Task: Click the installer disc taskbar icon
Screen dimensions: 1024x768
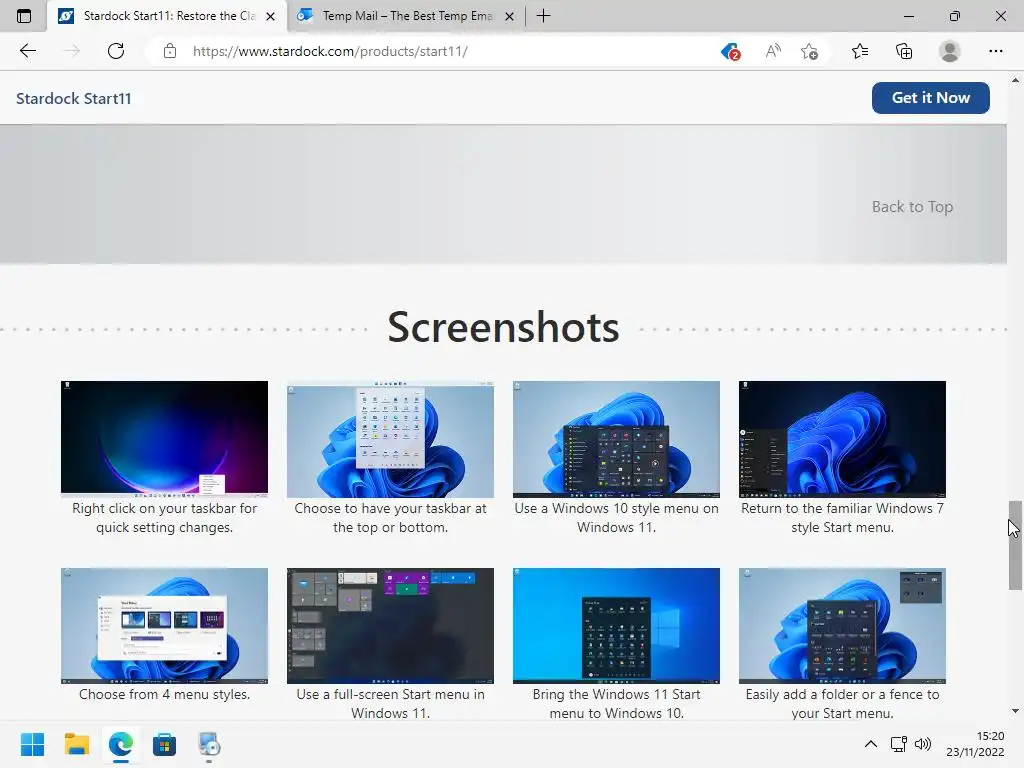Action: pos(209,744)
